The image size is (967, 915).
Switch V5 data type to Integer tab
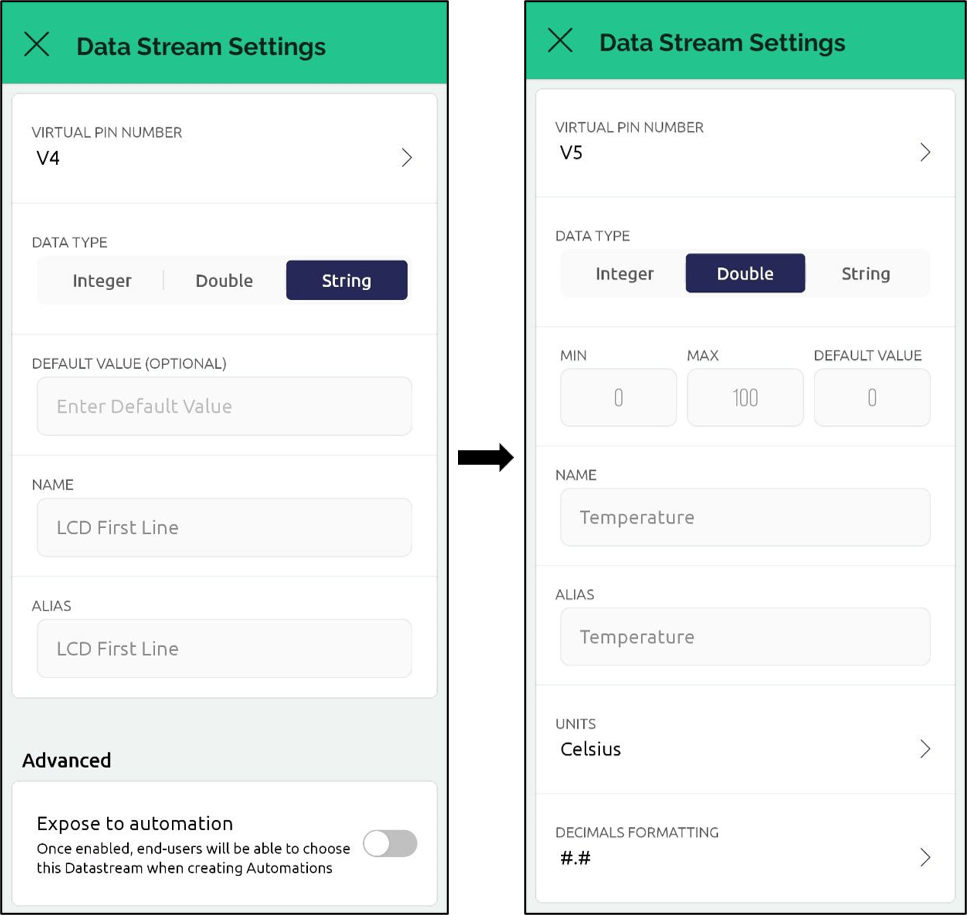click(624, 273)
